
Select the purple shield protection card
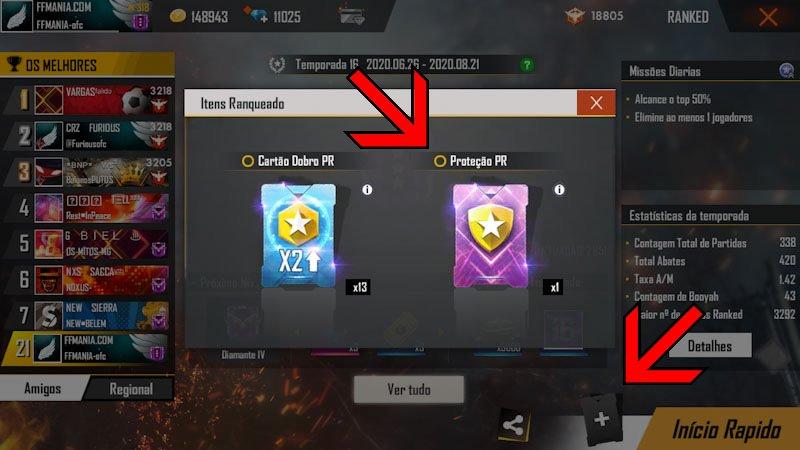(490, 236)
